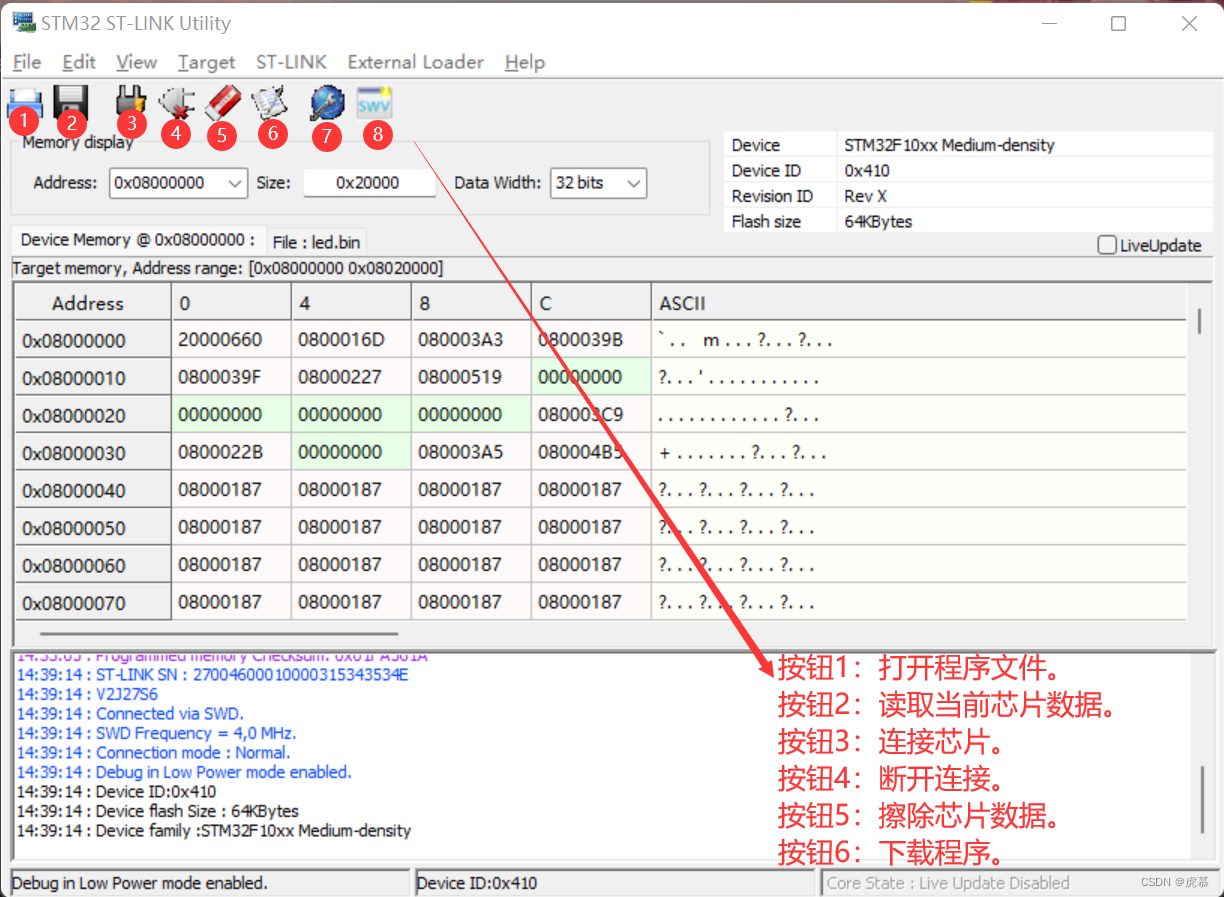
Task: Select memory cell 0800016D
Action: [x=351, y=340]
